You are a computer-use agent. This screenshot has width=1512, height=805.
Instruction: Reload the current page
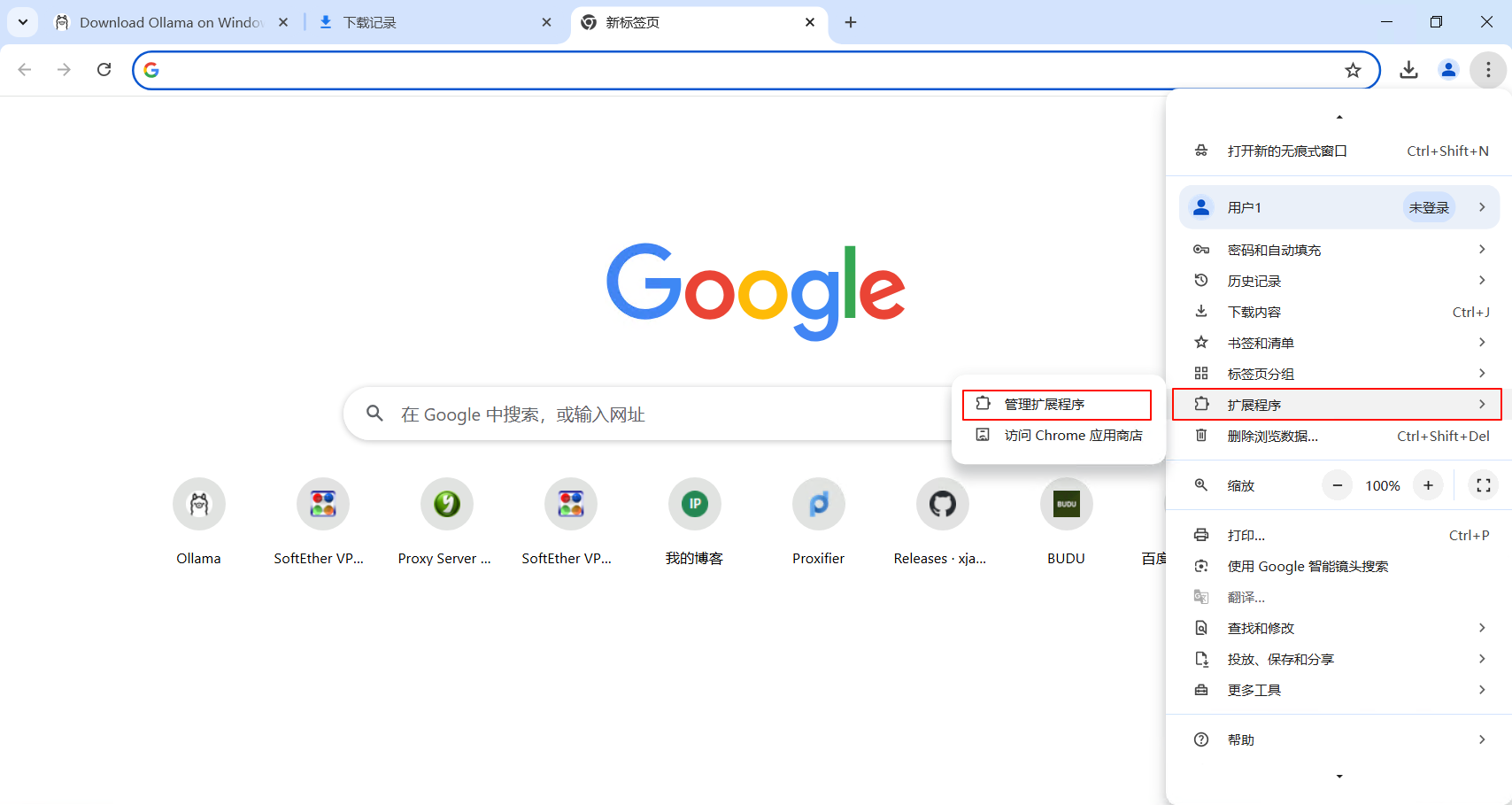104,70
